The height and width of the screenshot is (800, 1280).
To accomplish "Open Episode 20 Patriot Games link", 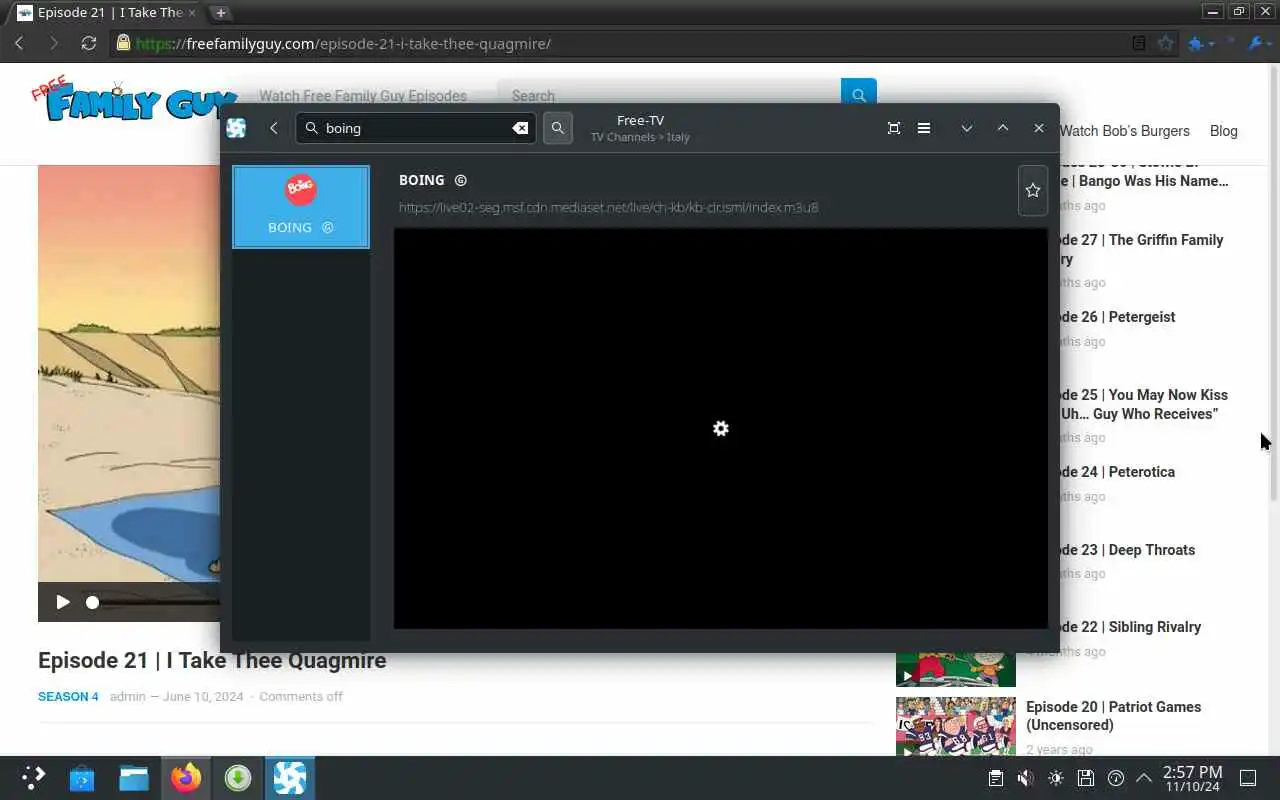I will click(1113, 716).
